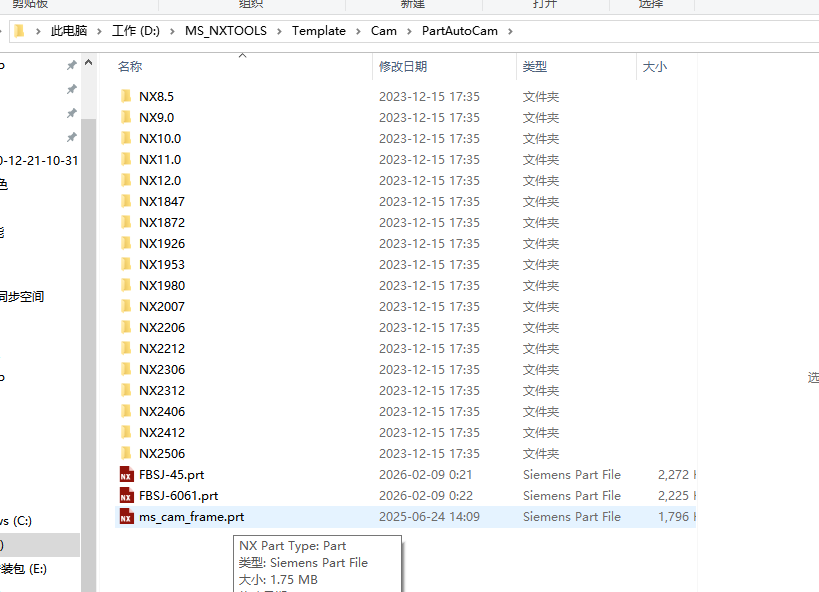Select the NX1980 folder icon

126,285
